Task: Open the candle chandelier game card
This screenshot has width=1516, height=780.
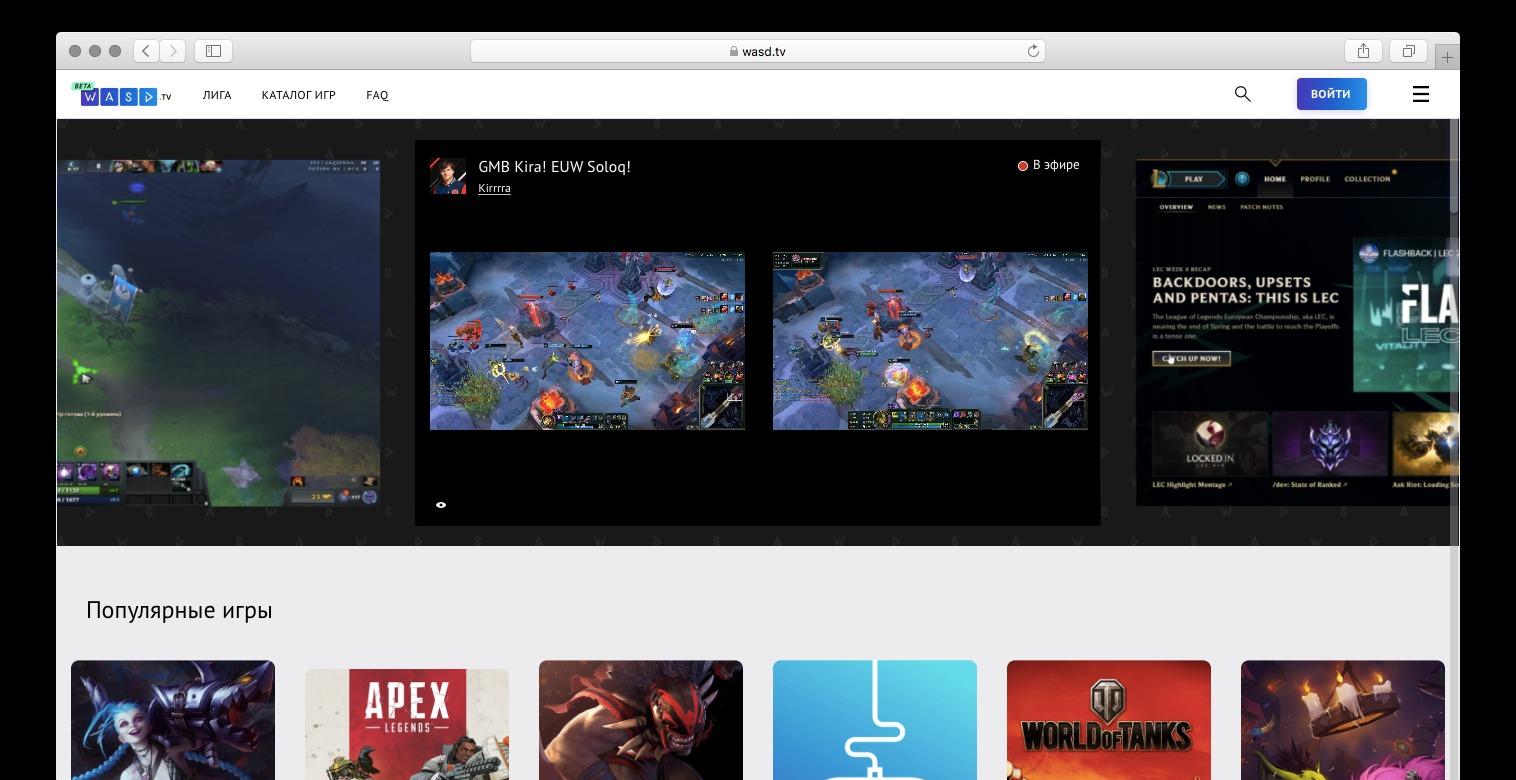Action: (1343, 720)
